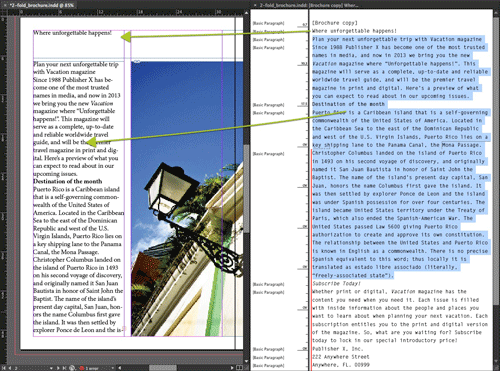The width and height of the screenshot is (500, 371).
Task: Click Basic Paragraph label beside 'Subscribe Today!'
Action: [268, 284]
